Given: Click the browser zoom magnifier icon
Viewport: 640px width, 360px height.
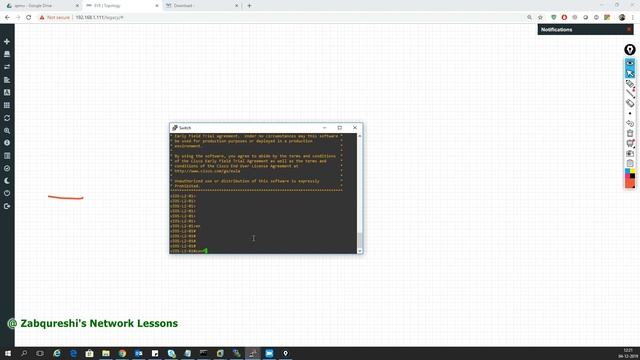Looking at the screenshot, I should pyautogui.click(x=529, y=18).
